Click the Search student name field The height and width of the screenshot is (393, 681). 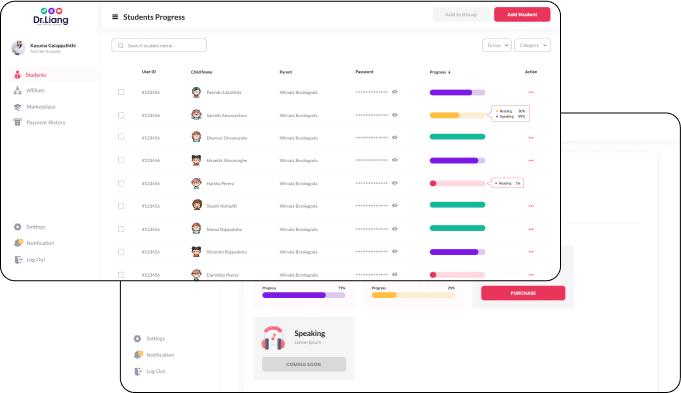coord(159,45)
